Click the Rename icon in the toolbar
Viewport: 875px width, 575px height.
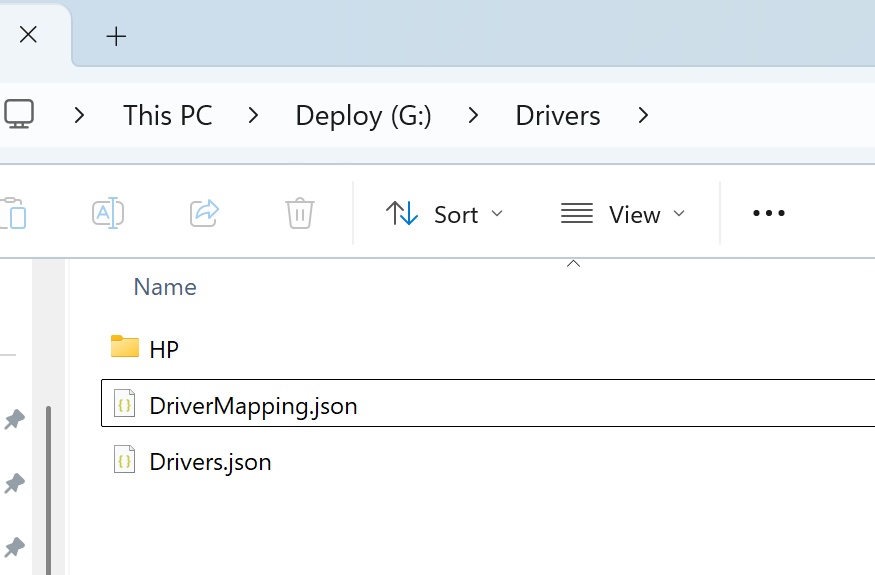[107, 213]
